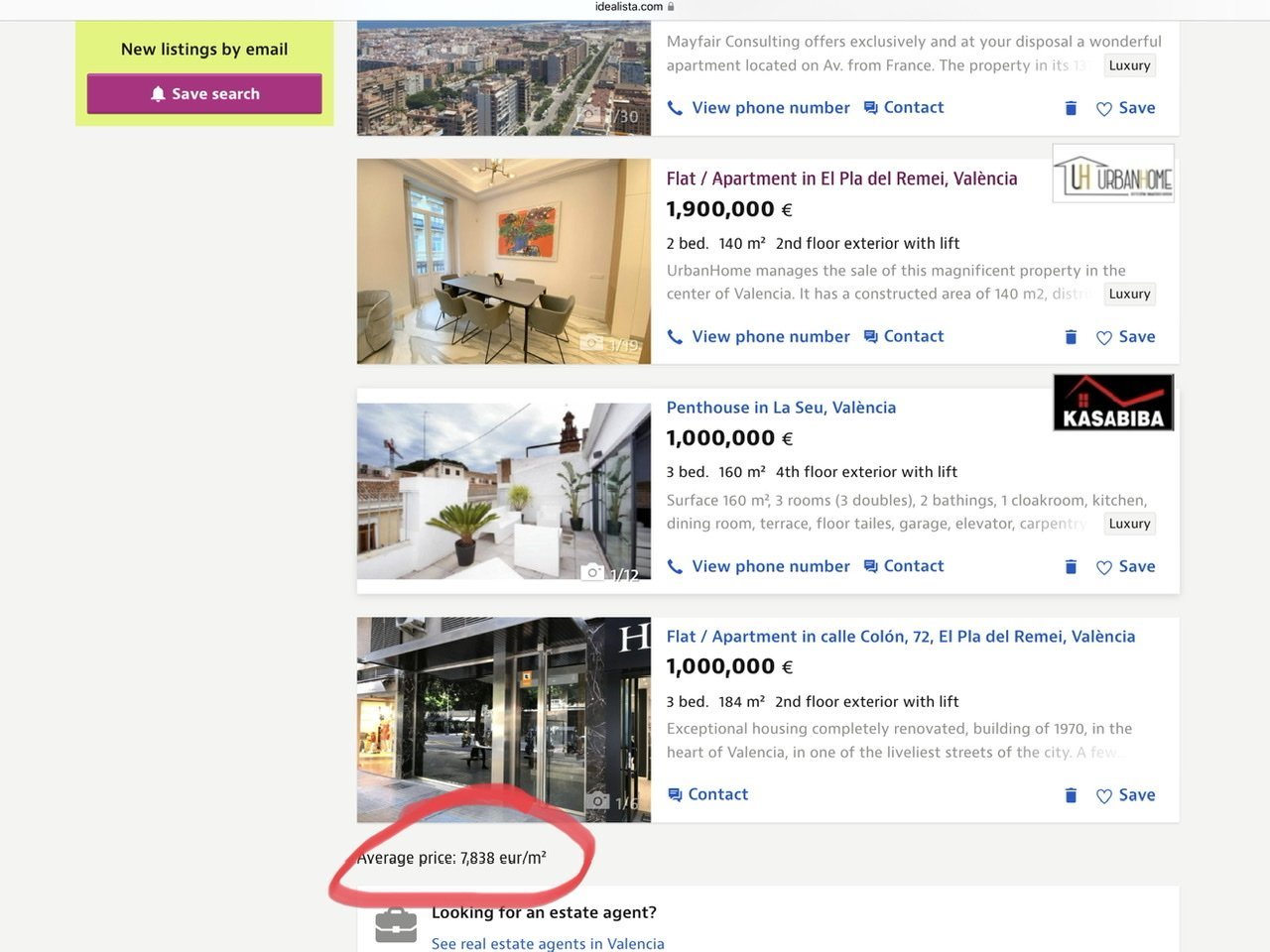Delete the 1,900,000 € flat listing via trash icon
The width and height of the screenshot is (1270, 952).
point(1071,337)
